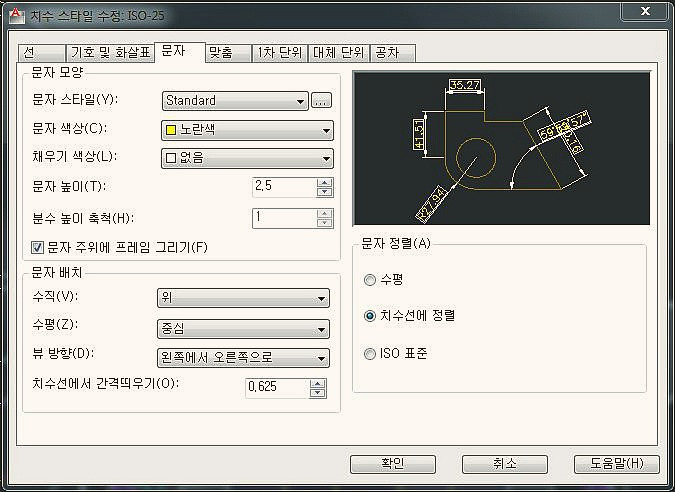Open 채우기 색상 없음 dropdown

[247, 158]
